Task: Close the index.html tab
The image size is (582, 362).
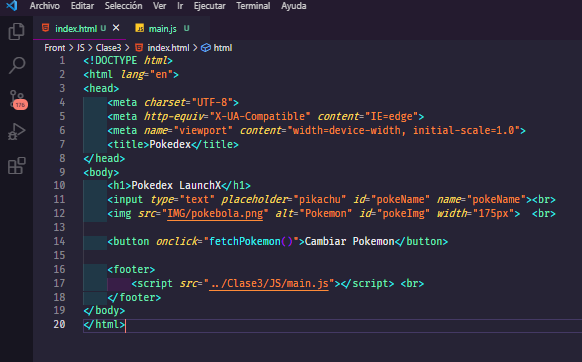Action: pos(116,28)
